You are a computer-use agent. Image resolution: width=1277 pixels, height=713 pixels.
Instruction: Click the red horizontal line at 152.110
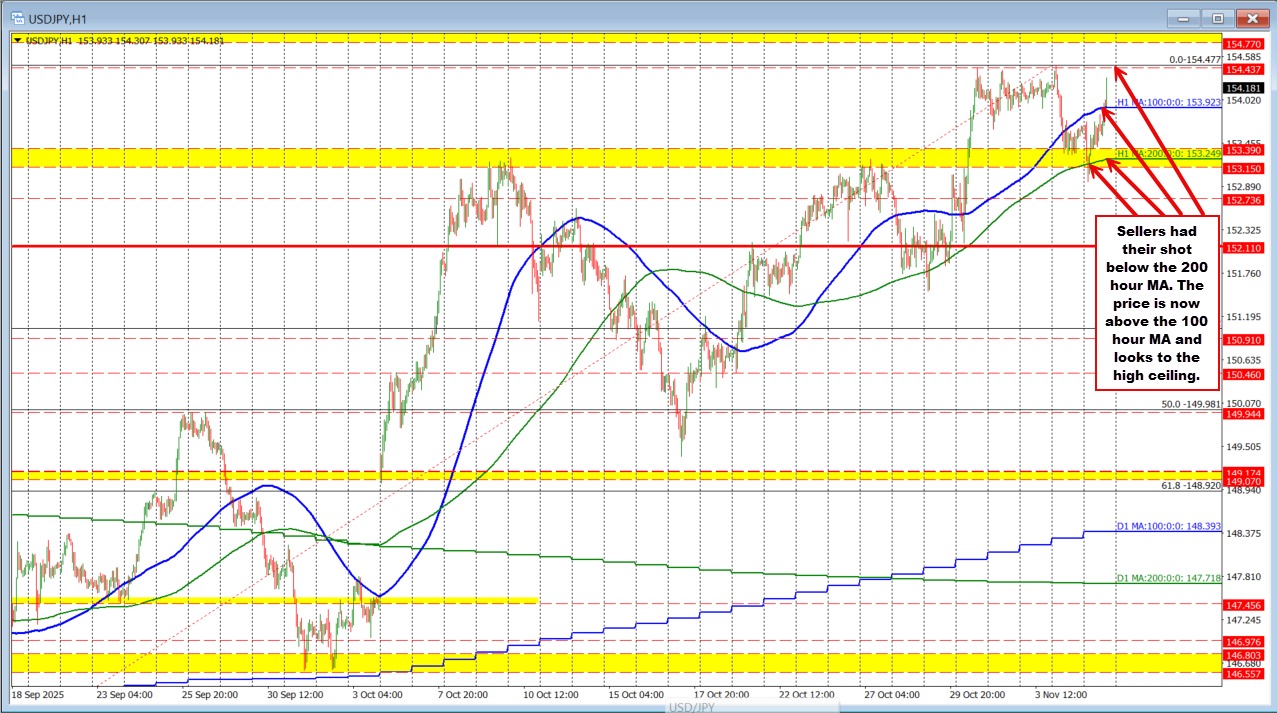click(600, 245)
